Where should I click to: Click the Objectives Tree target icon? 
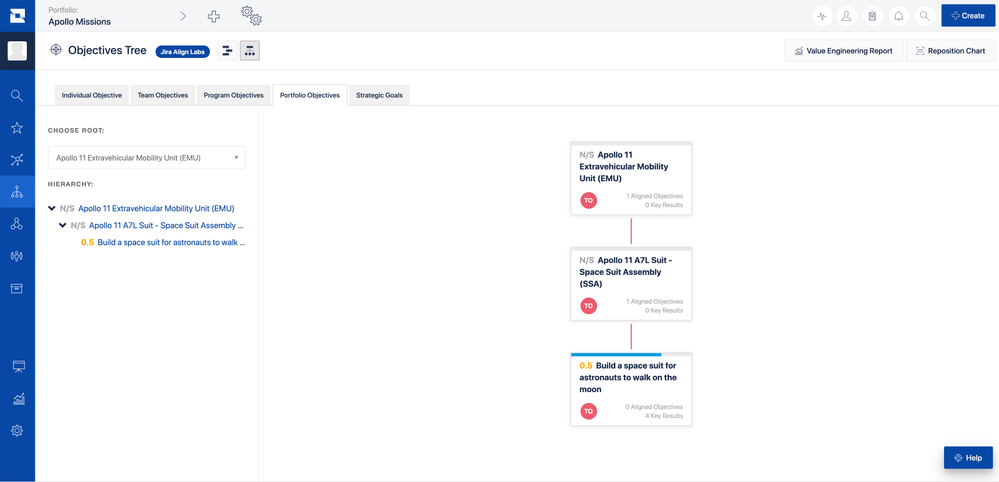pyautogui.click(x=55, y=50)
